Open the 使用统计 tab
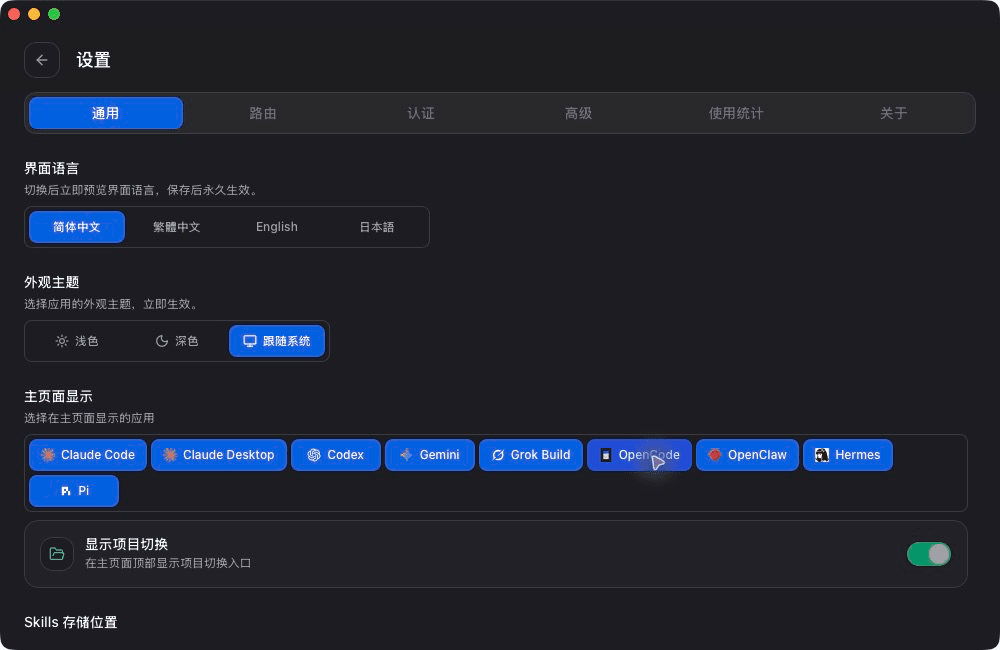The image size is (1000, 650). pyautogui.click(x=736, y=113)
